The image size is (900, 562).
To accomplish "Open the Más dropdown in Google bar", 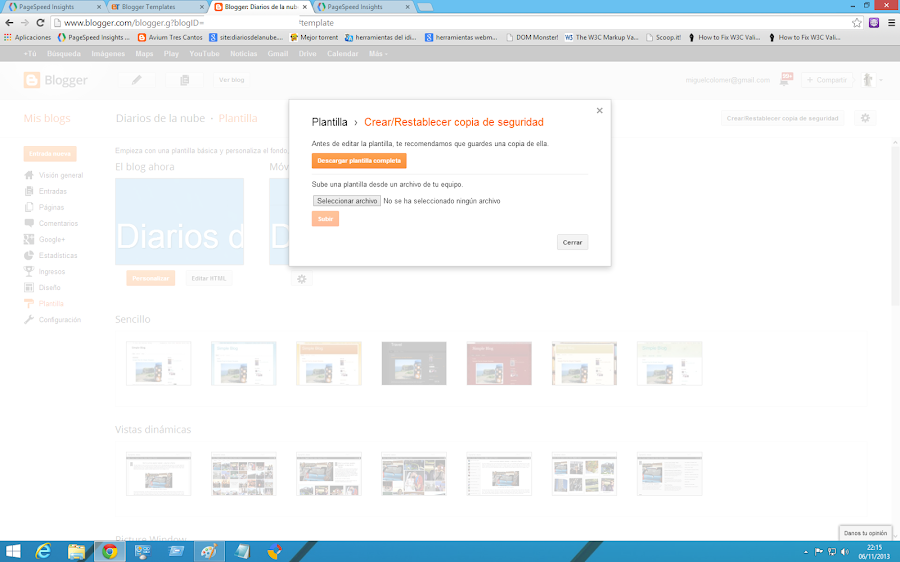I will tap(378, 53).
